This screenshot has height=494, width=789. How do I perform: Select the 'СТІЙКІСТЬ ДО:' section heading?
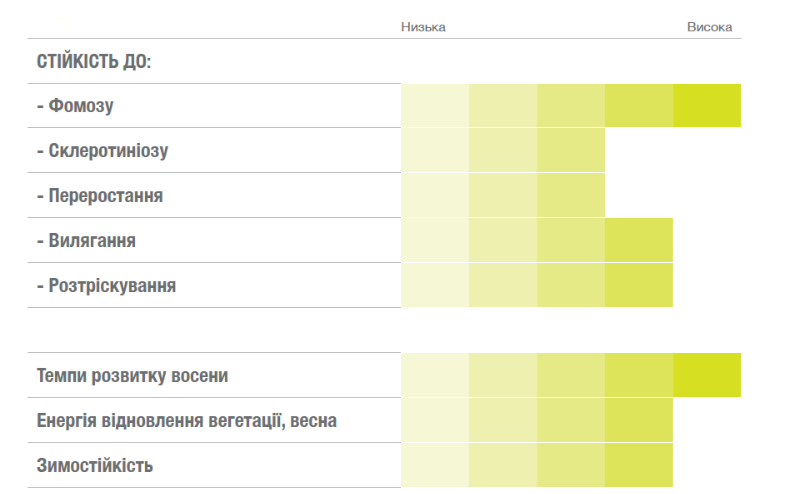click(x=94, y=61)
